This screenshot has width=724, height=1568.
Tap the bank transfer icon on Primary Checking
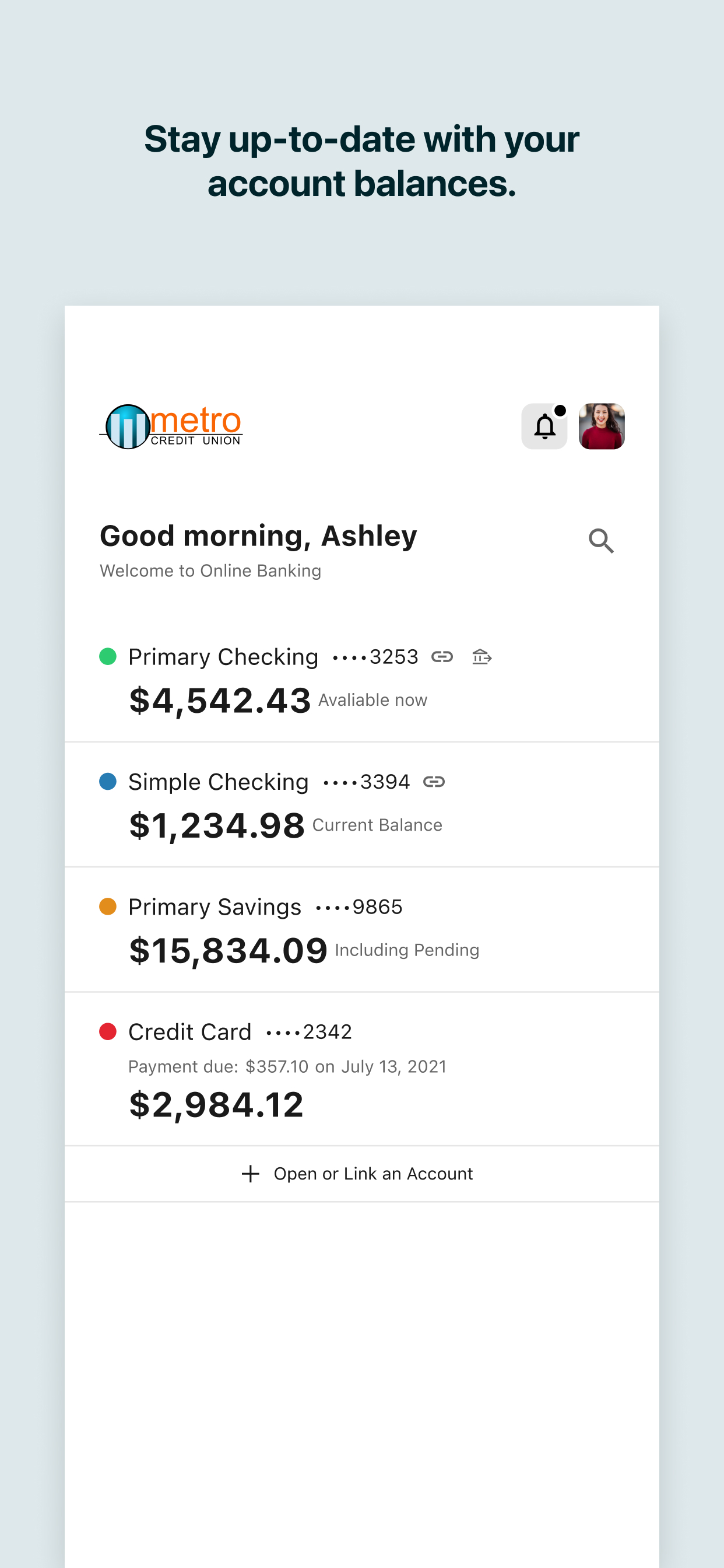tap(482, 657)
